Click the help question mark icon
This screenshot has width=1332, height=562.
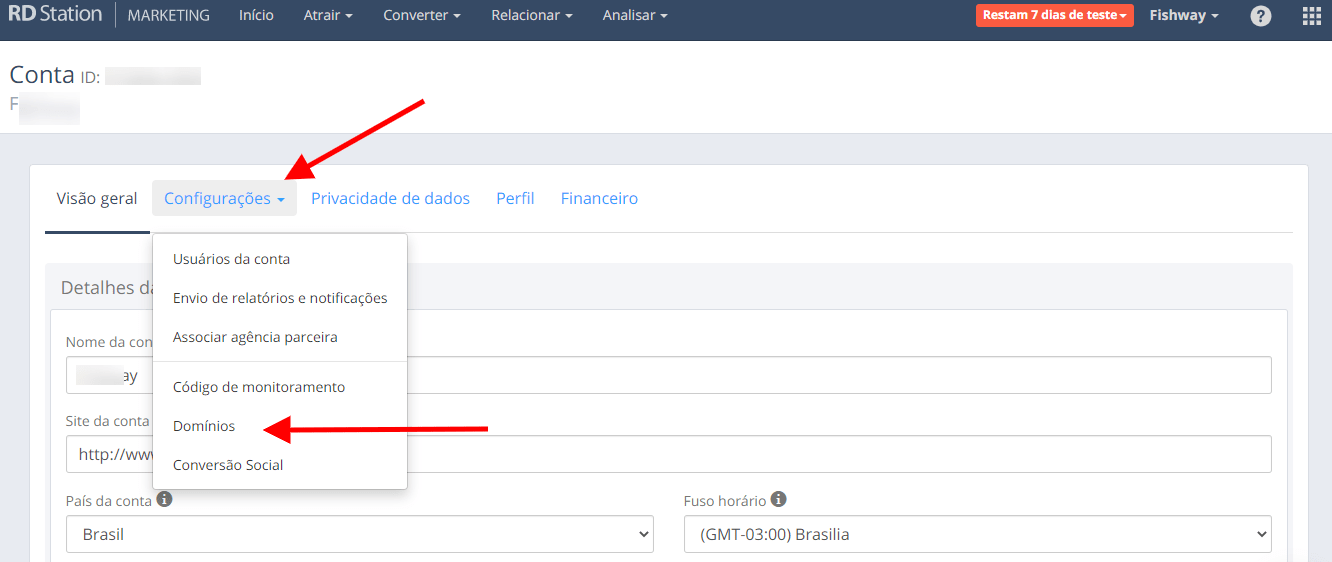pyautogui.click(x=1261, y=16)
